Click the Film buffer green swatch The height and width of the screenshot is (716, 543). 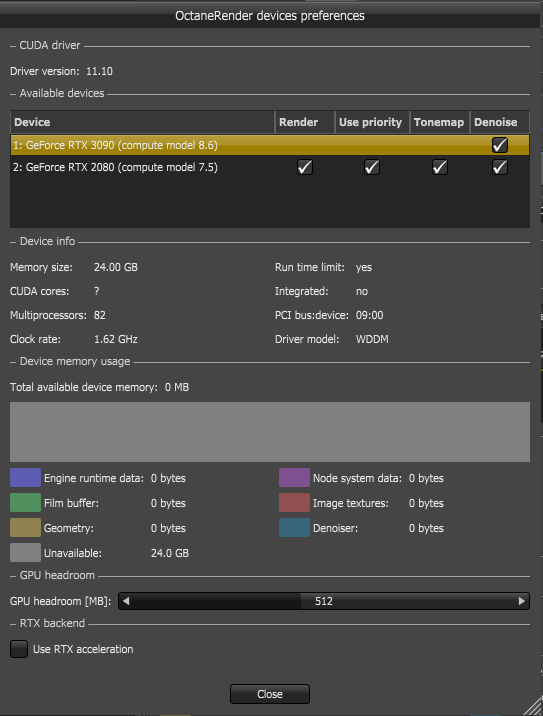pyautogui.click(x=25, y=503)
